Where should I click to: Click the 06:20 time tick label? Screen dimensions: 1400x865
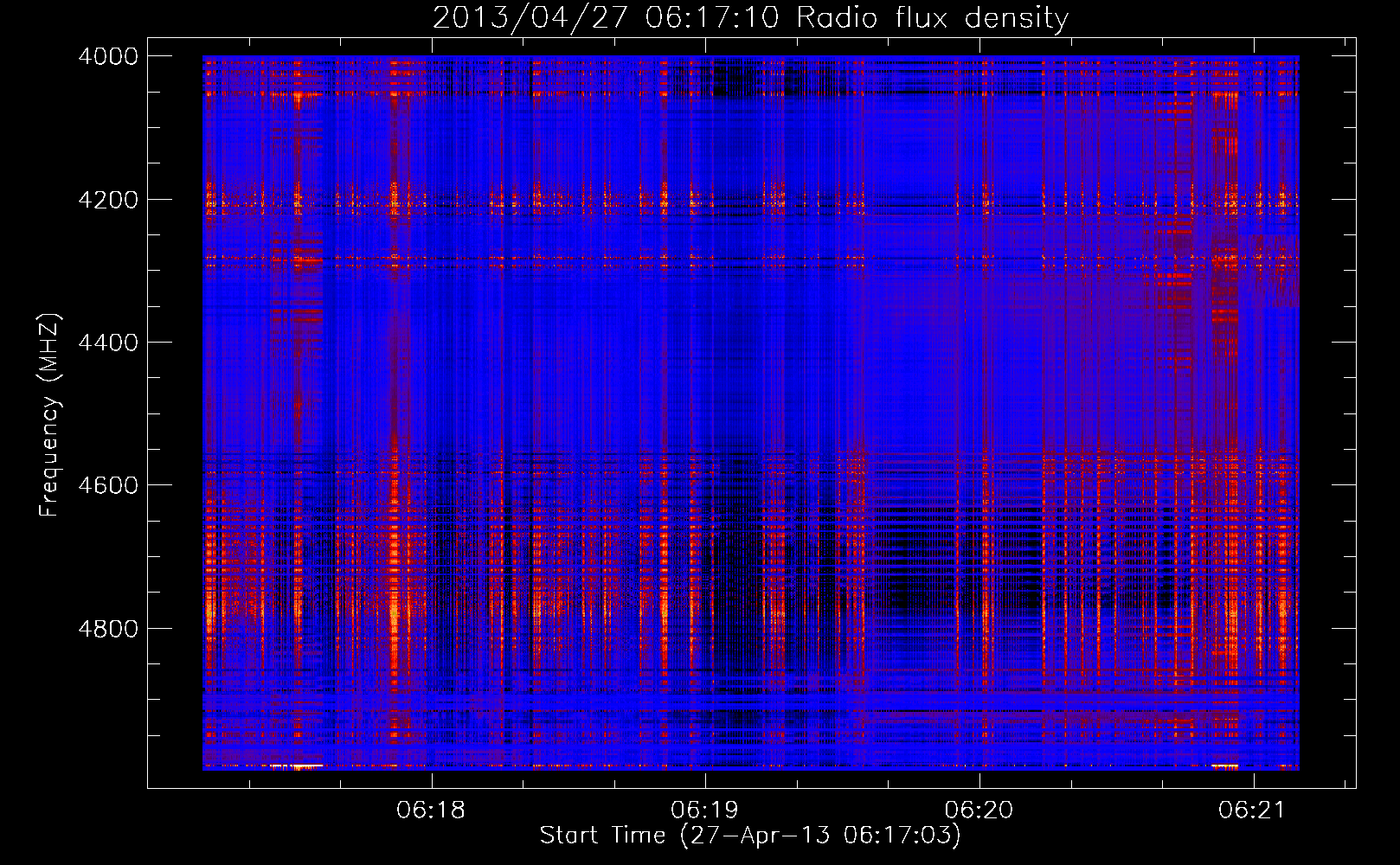point(979,811)
